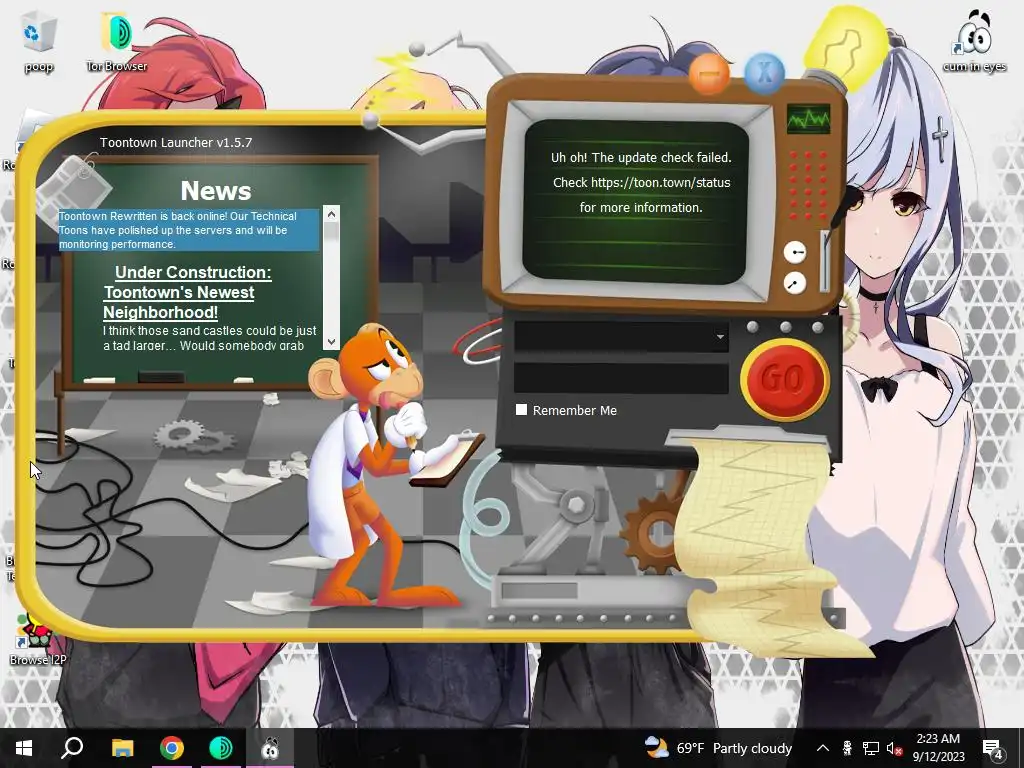Click the News chalkboard heading
The image size is (1024, 768).
tap(216, 191)
